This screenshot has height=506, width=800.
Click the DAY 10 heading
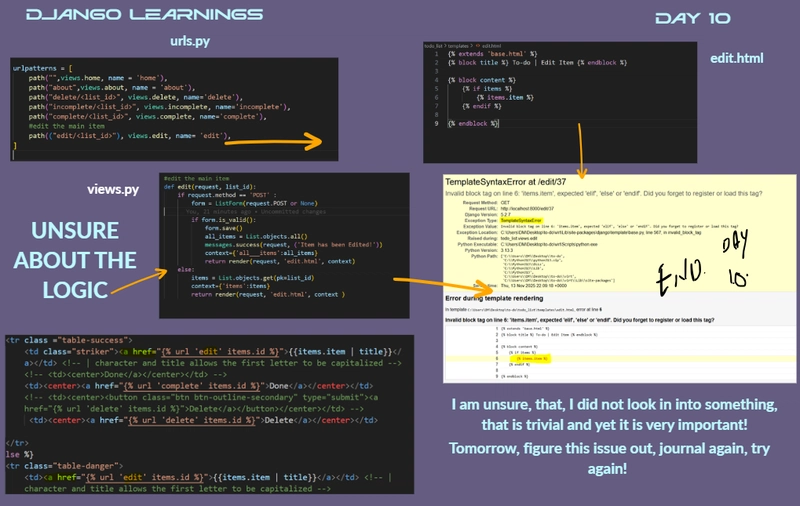coord(693,18)
